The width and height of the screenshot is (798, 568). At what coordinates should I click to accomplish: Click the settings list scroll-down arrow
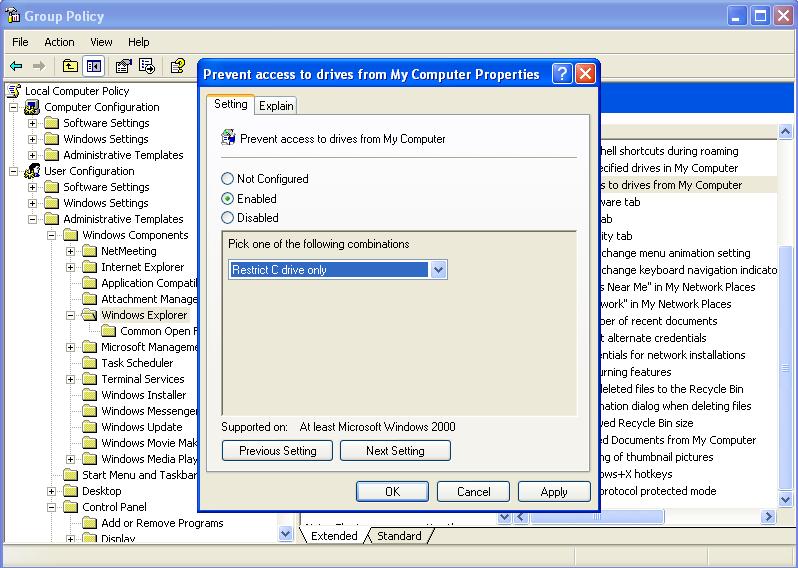[x=785, y=499]
